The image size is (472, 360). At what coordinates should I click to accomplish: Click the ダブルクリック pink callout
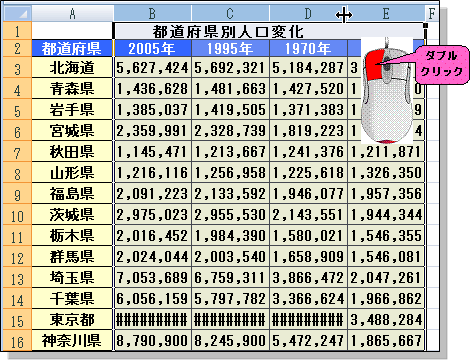point(442,64)
